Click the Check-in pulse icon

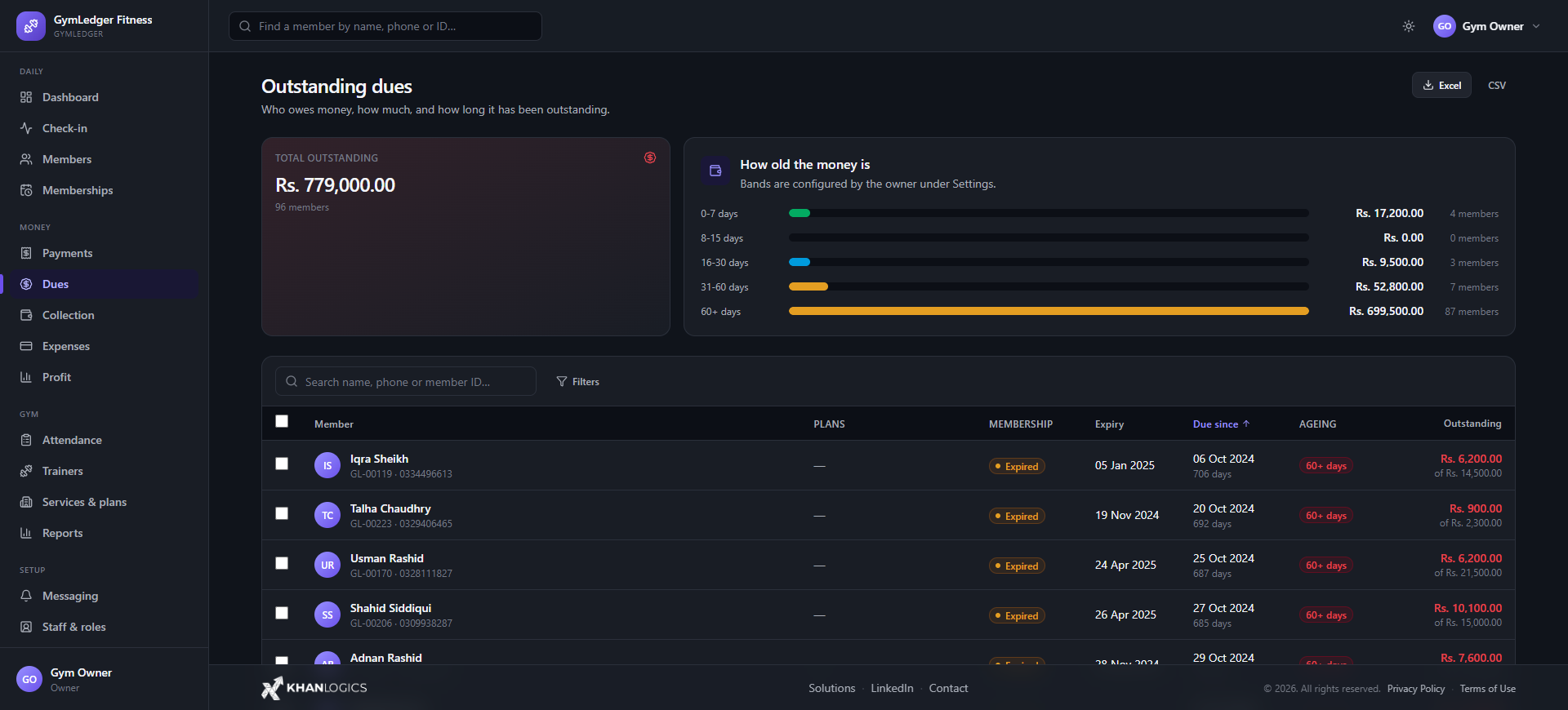point(26,128)
